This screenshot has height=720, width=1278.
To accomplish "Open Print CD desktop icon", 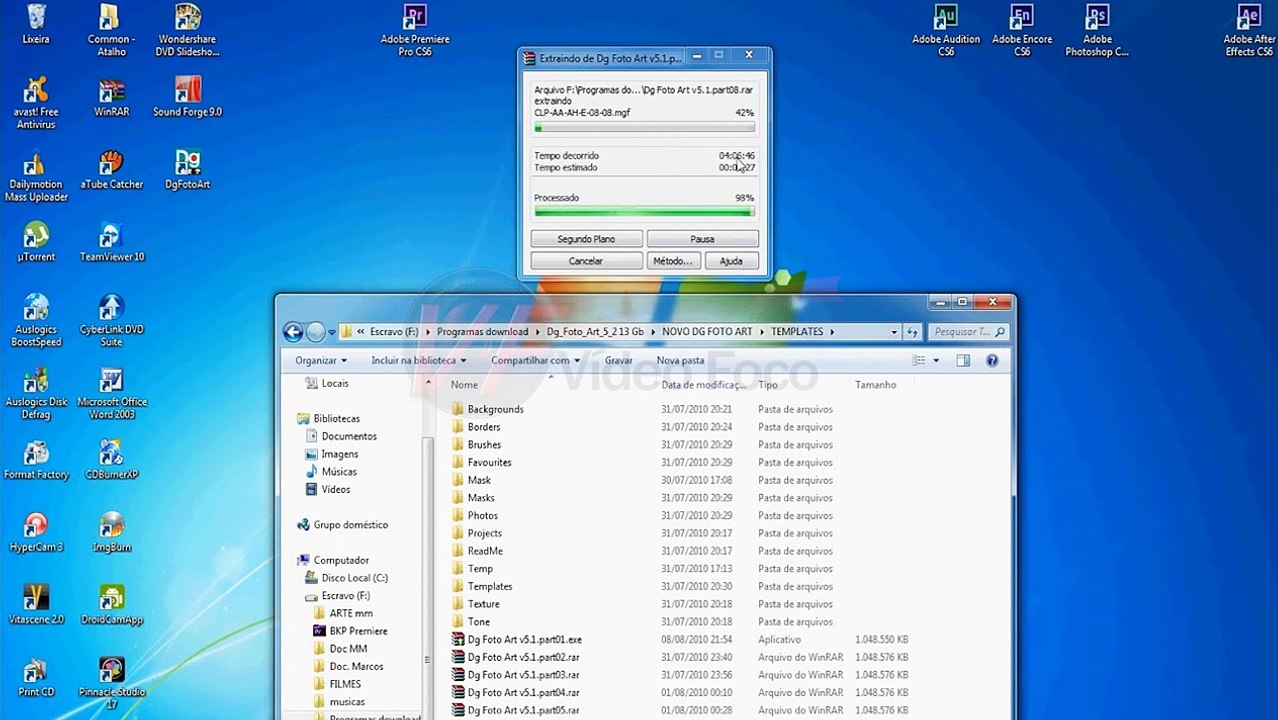I will pyautogui.click(x=36, y=677).
